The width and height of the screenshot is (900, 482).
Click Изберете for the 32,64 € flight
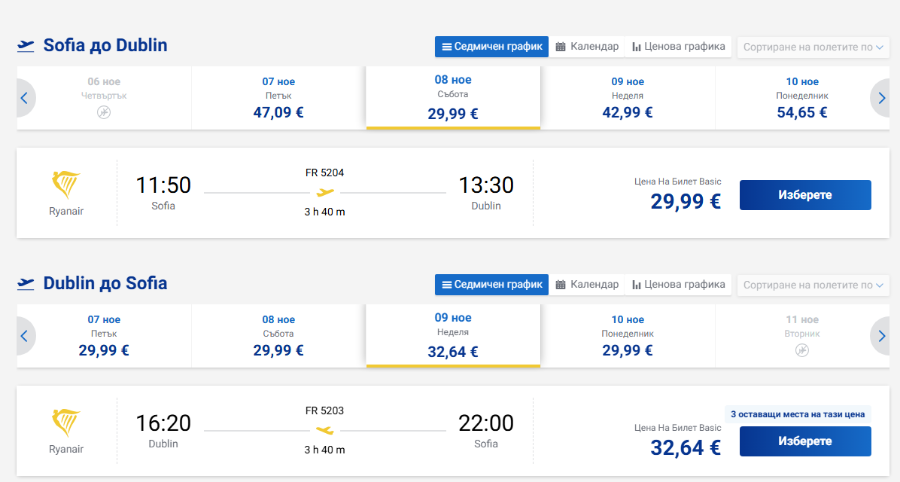(805, 441)
